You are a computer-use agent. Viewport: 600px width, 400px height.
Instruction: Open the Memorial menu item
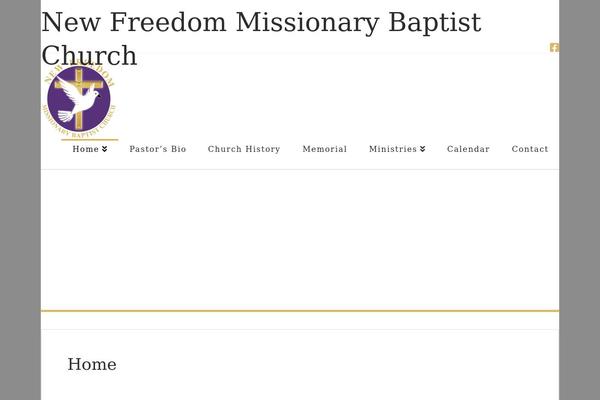click(x=325, y=149)
